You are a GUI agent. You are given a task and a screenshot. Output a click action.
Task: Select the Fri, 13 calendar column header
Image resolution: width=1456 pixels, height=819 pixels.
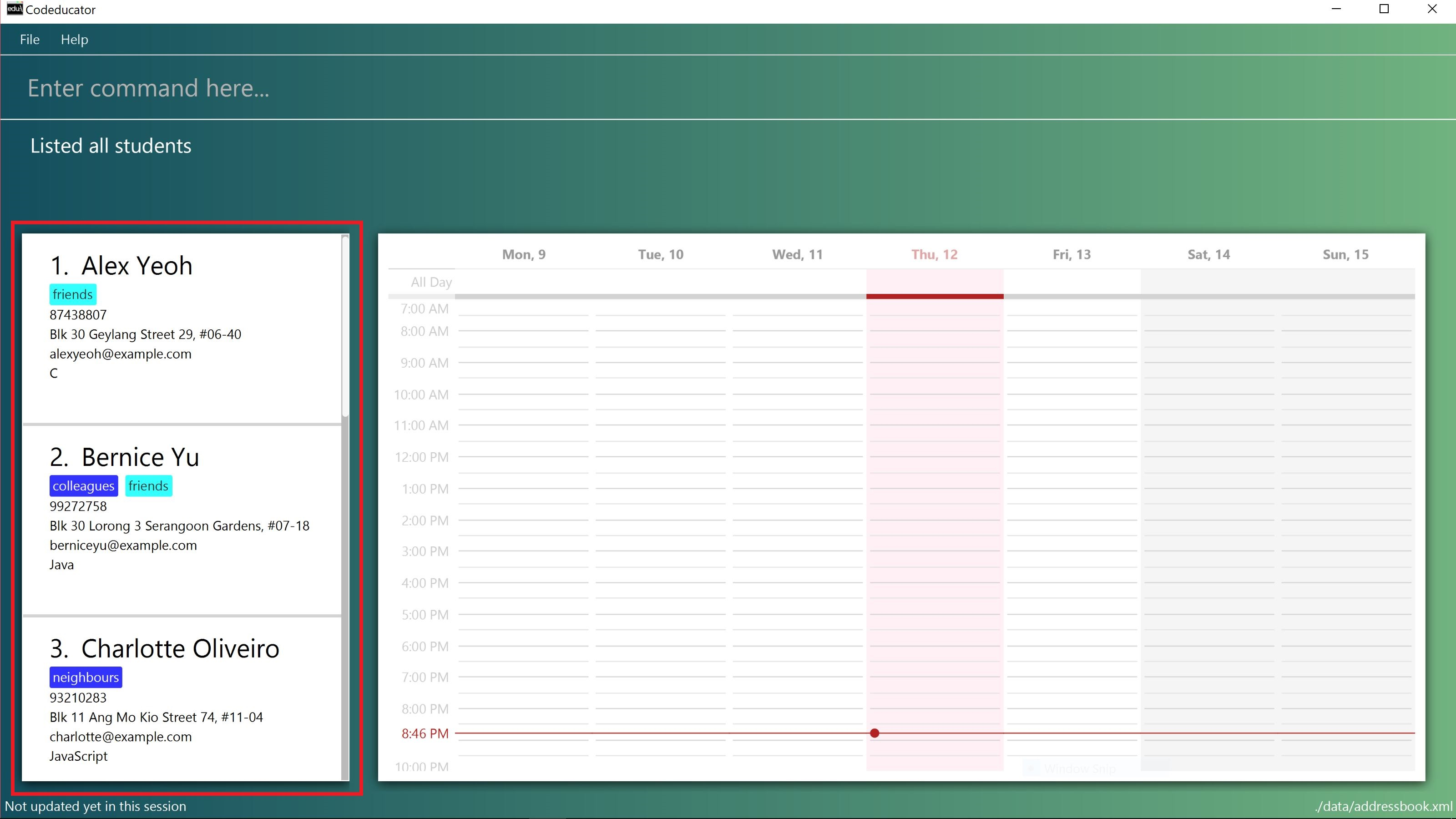point(1072,254)
